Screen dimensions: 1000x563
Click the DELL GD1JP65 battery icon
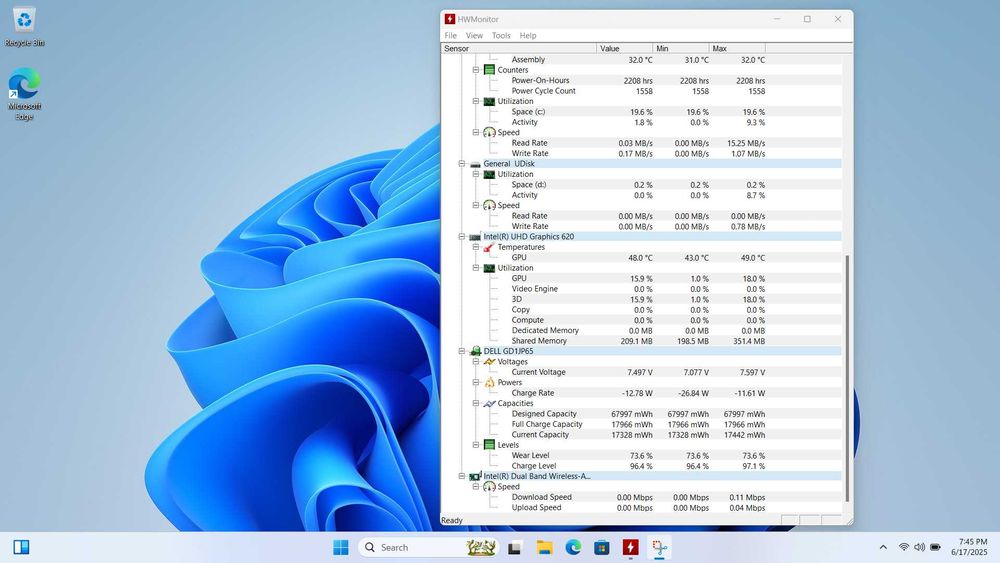475,351
